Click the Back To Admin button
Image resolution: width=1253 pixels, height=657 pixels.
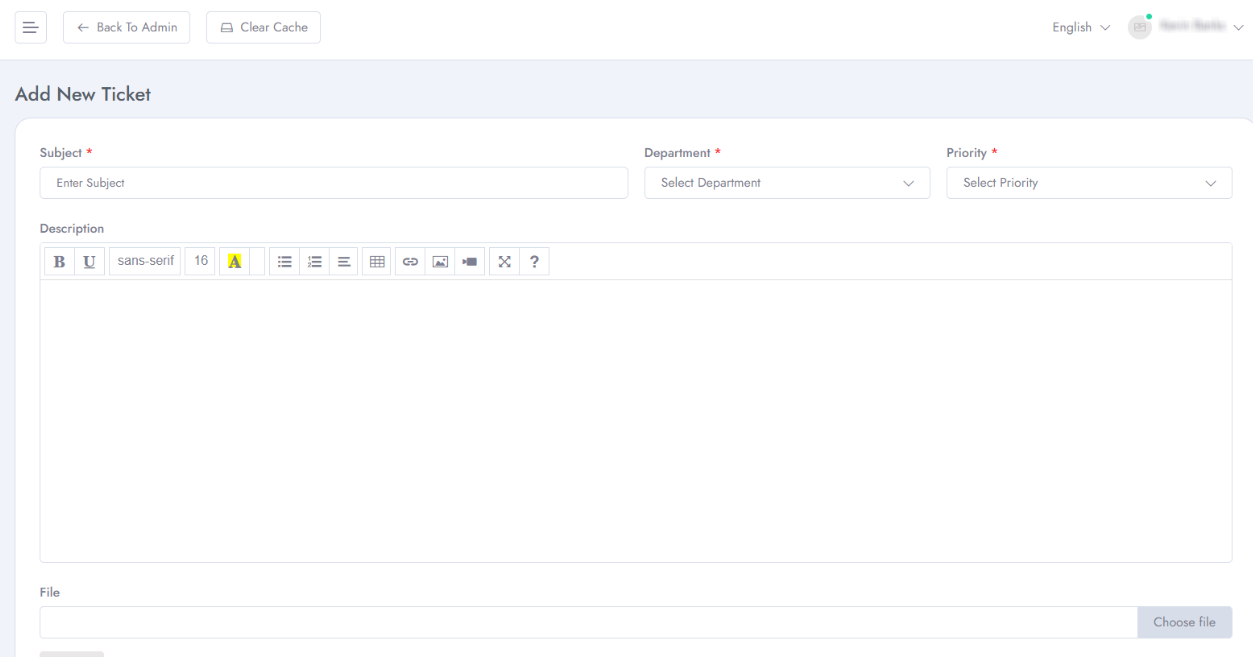tap(126, 27)
